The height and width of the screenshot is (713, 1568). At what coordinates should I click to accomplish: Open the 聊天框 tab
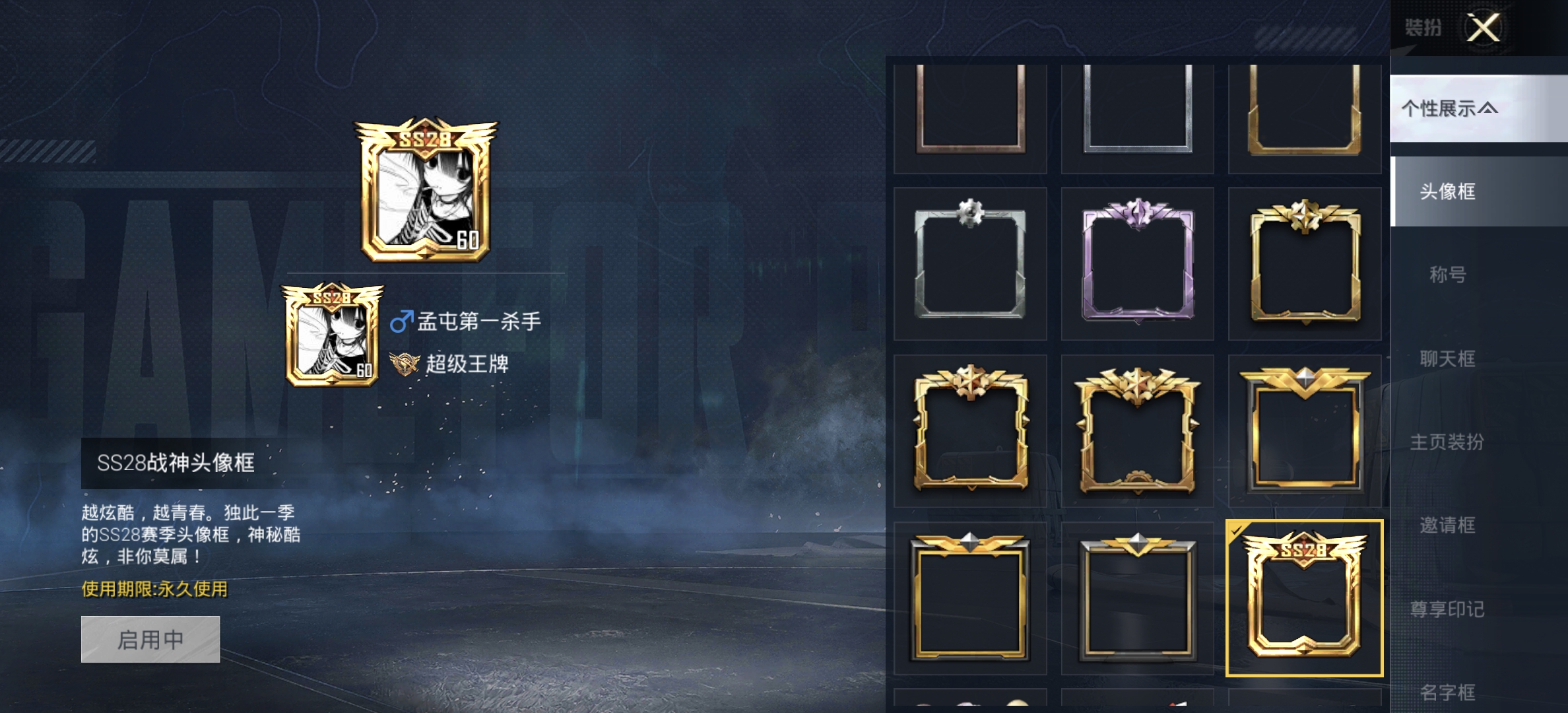pyautogui.click(x=1448, y=358)
